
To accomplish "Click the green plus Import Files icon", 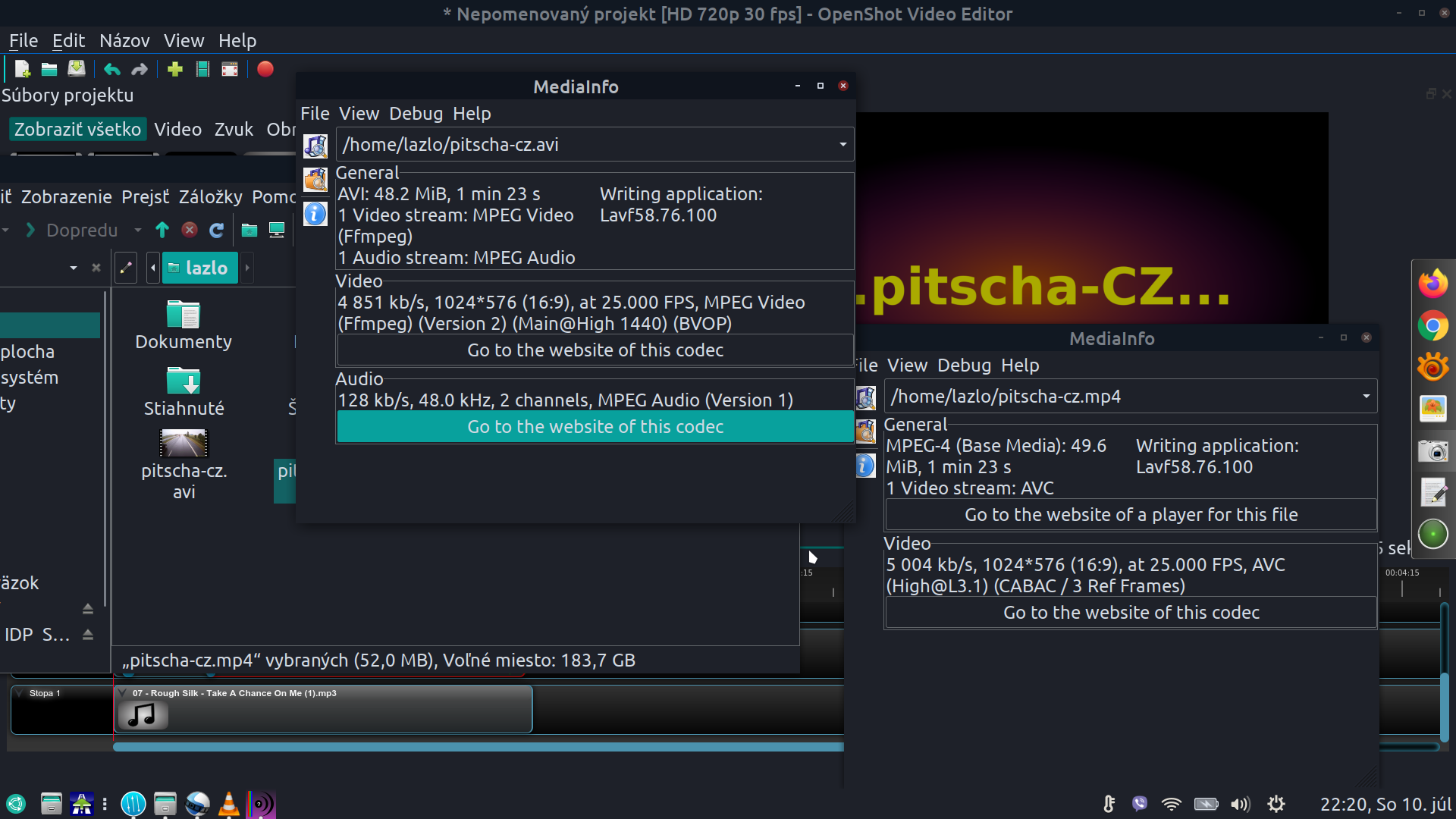I will pyautogui.click(x=175, y=70).
